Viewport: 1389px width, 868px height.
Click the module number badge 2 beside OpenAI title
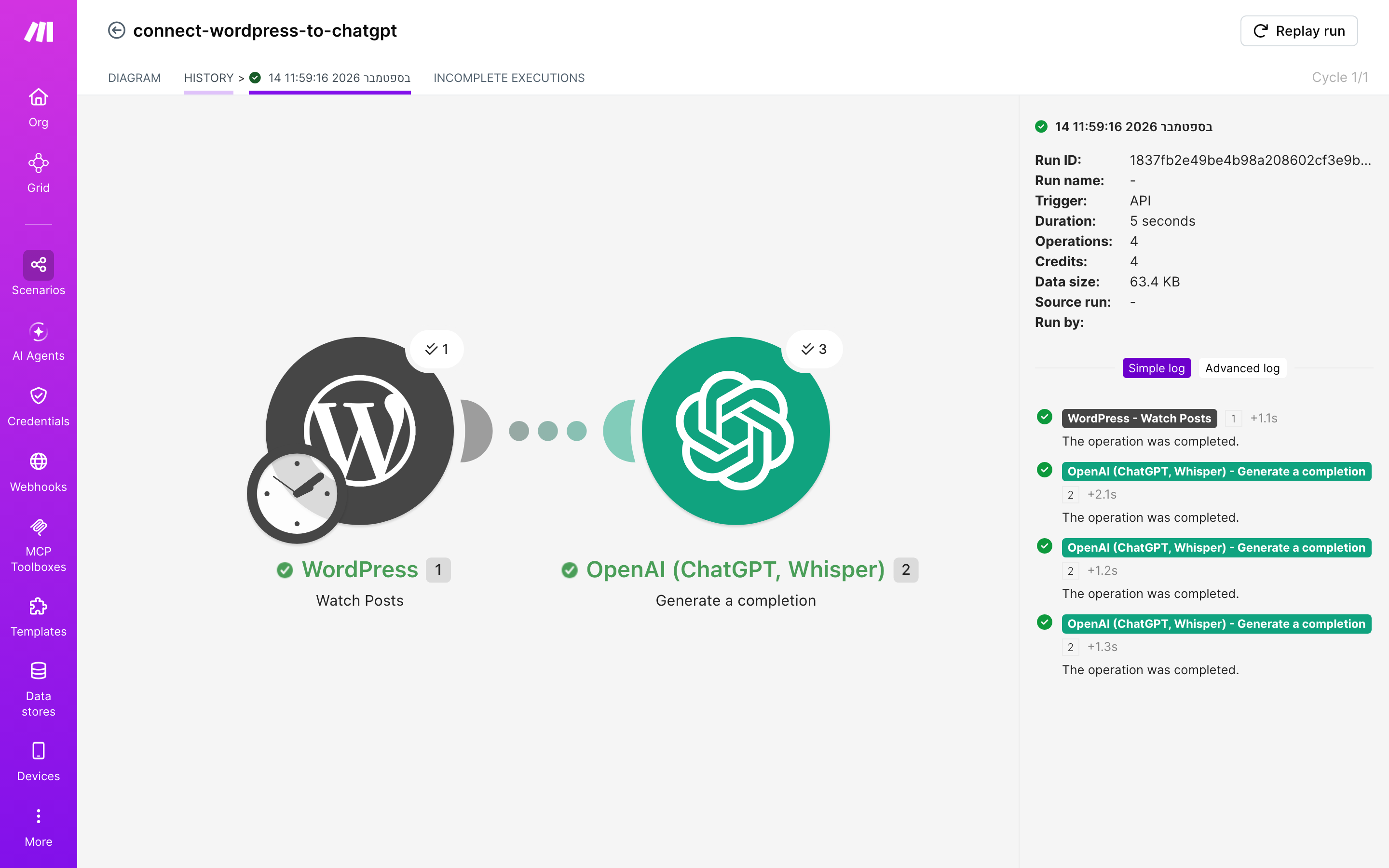tap(906, 570)
